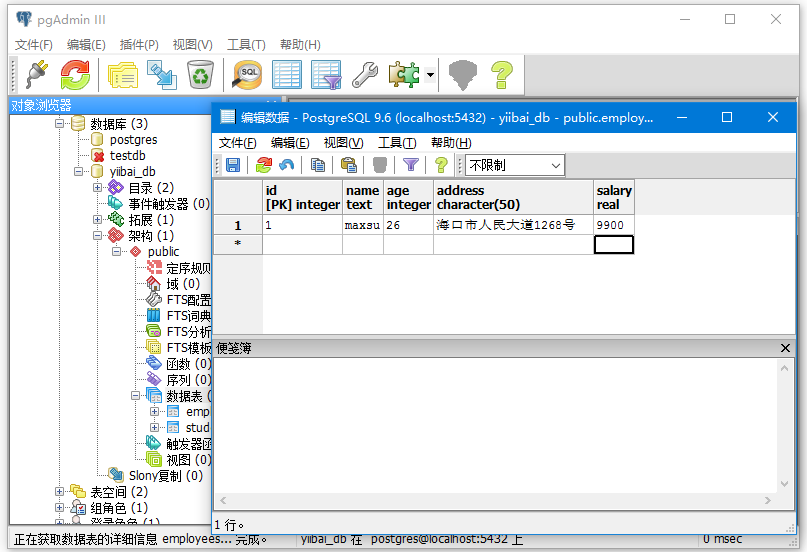The width and height of the screenshot is (807, 552).
Task: Click the plug connection icon in main toolbar
Action: pyautogui.click(x=35, y=74)
